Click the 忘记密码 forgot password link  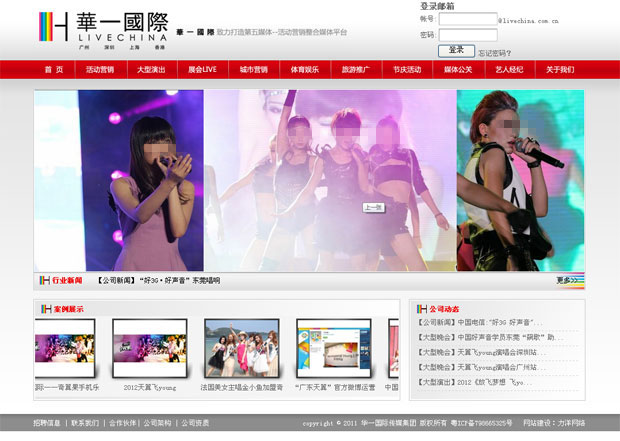click(x=495, y=53)
